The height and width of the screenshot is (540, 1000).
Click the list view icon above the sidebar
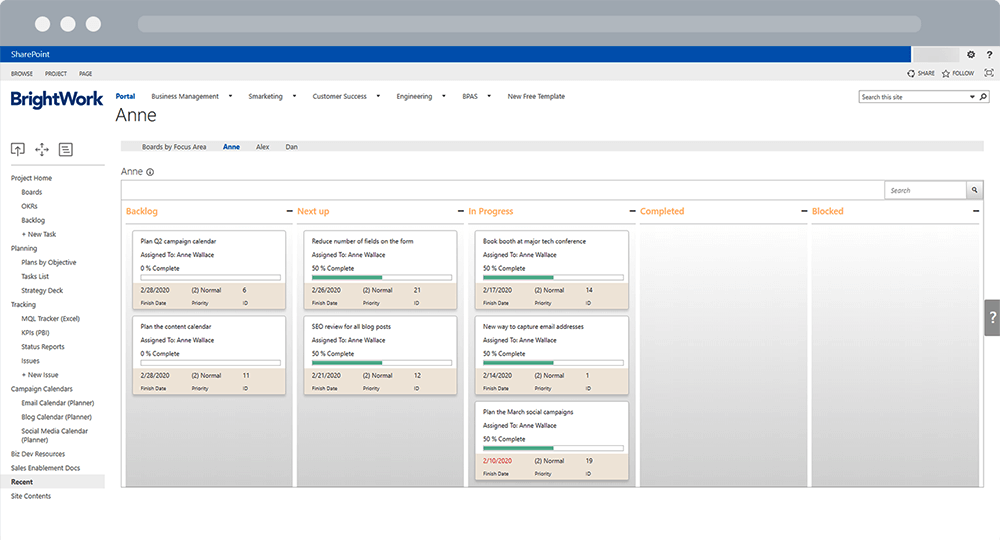click(66, 149)
